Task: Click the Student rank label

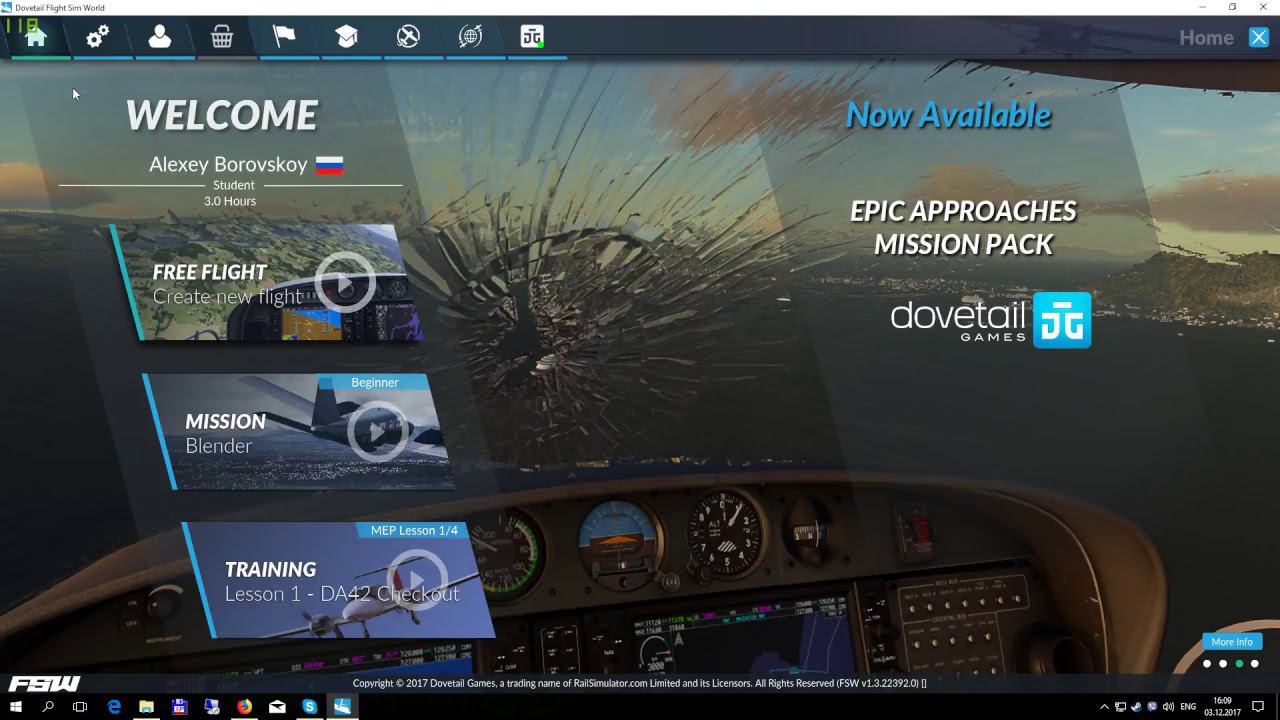Action: (234, 185)
